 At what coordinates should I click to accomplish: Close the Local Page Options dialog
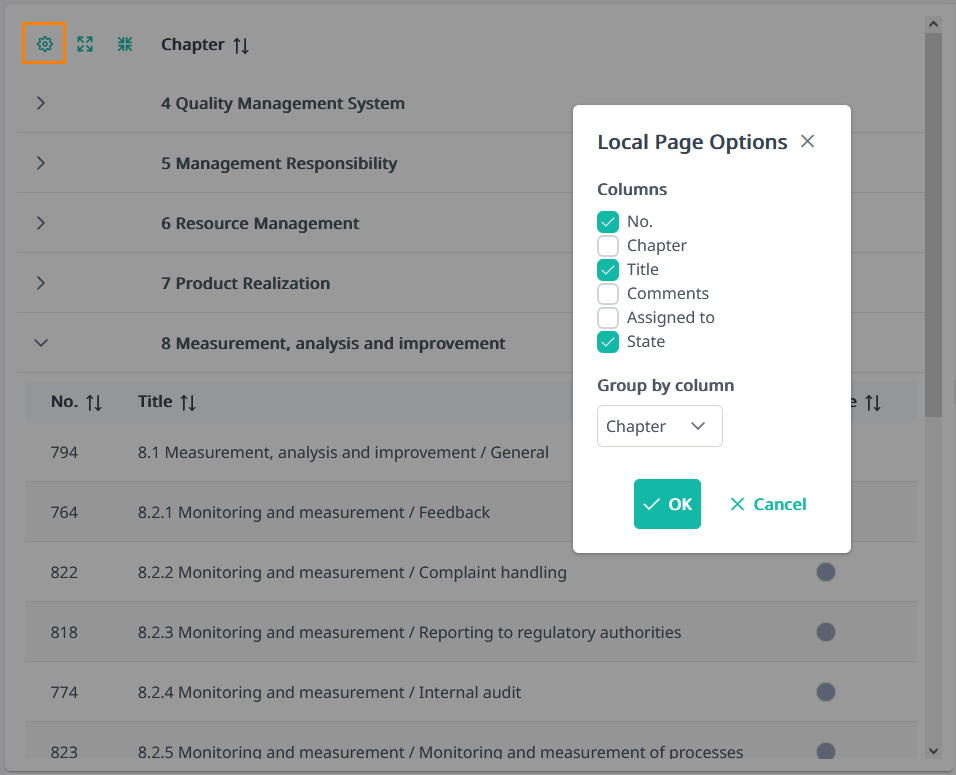(x=807, y=142)
